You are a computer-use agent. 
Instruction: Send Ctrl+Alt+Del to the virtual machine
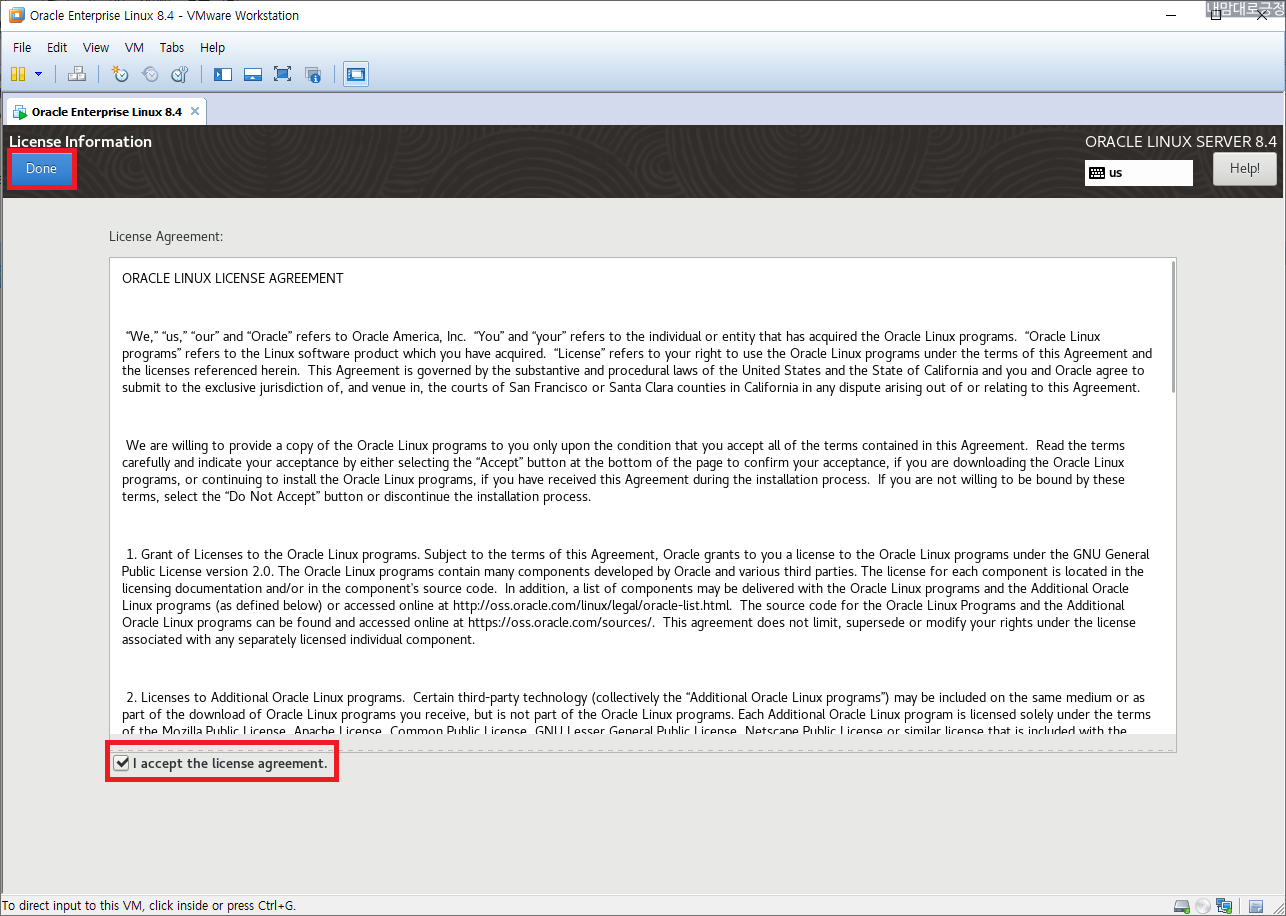pyautogui.click(x=77, y=74)
